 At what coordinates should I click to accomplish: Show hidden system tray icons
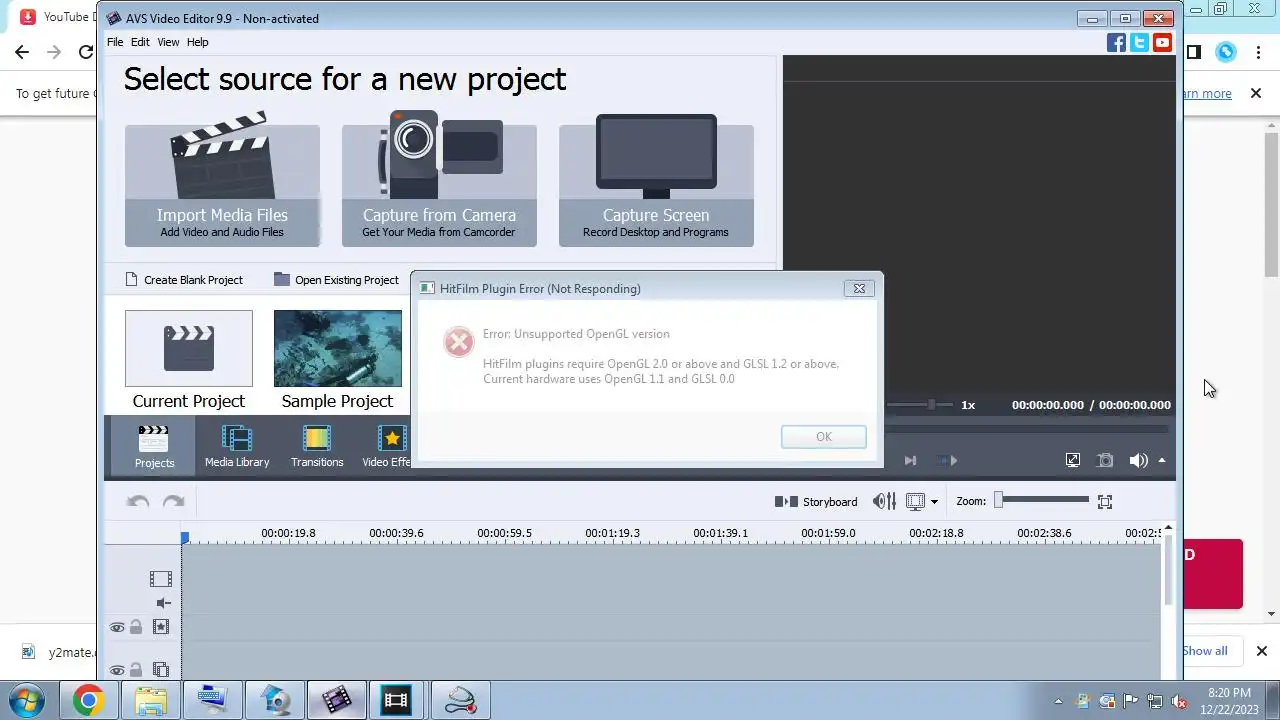click(1058, 701)
